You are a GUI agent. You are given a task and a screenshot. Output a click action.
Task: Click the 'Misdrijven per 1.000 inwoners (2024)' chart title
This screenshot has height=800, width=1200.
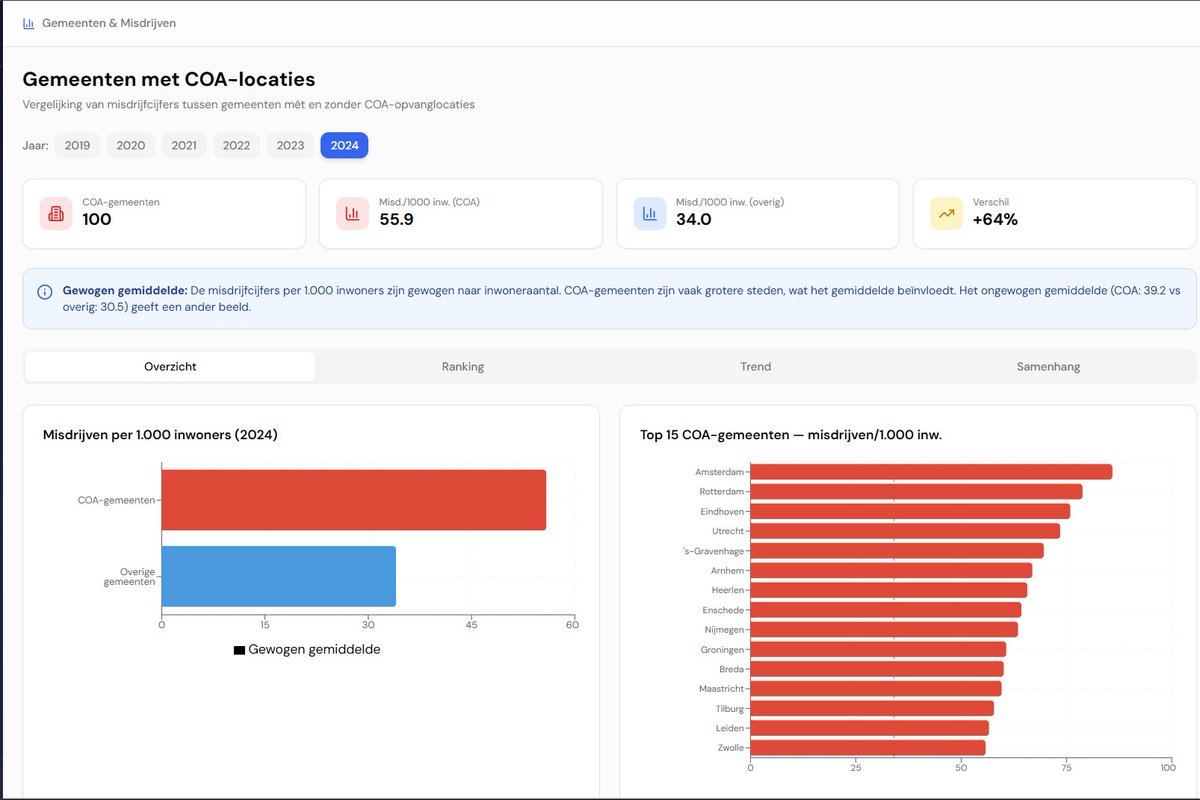[160, 435]
